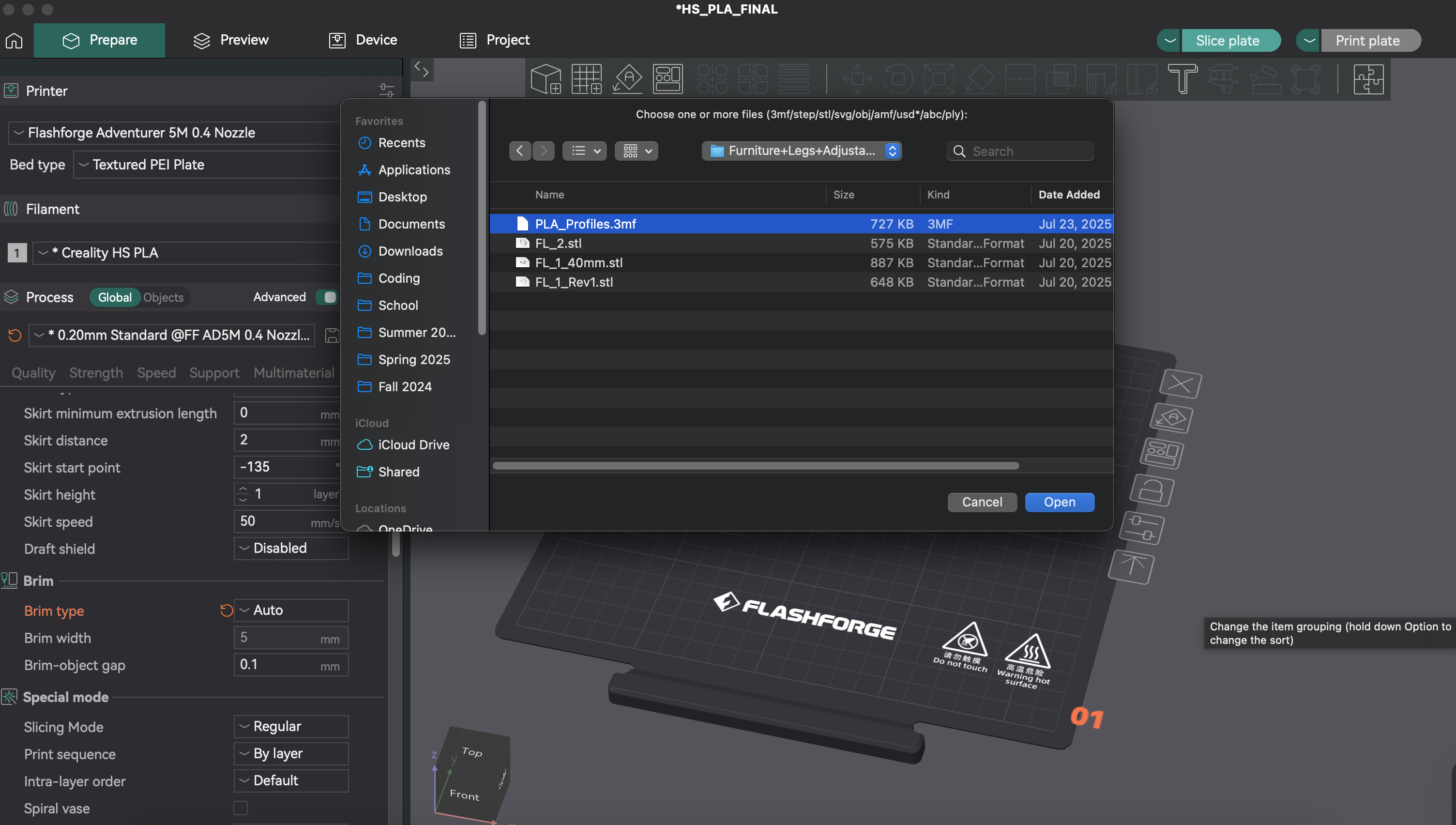
Task: Open the Slicing Mode dropdown
Action: [291, 726]
